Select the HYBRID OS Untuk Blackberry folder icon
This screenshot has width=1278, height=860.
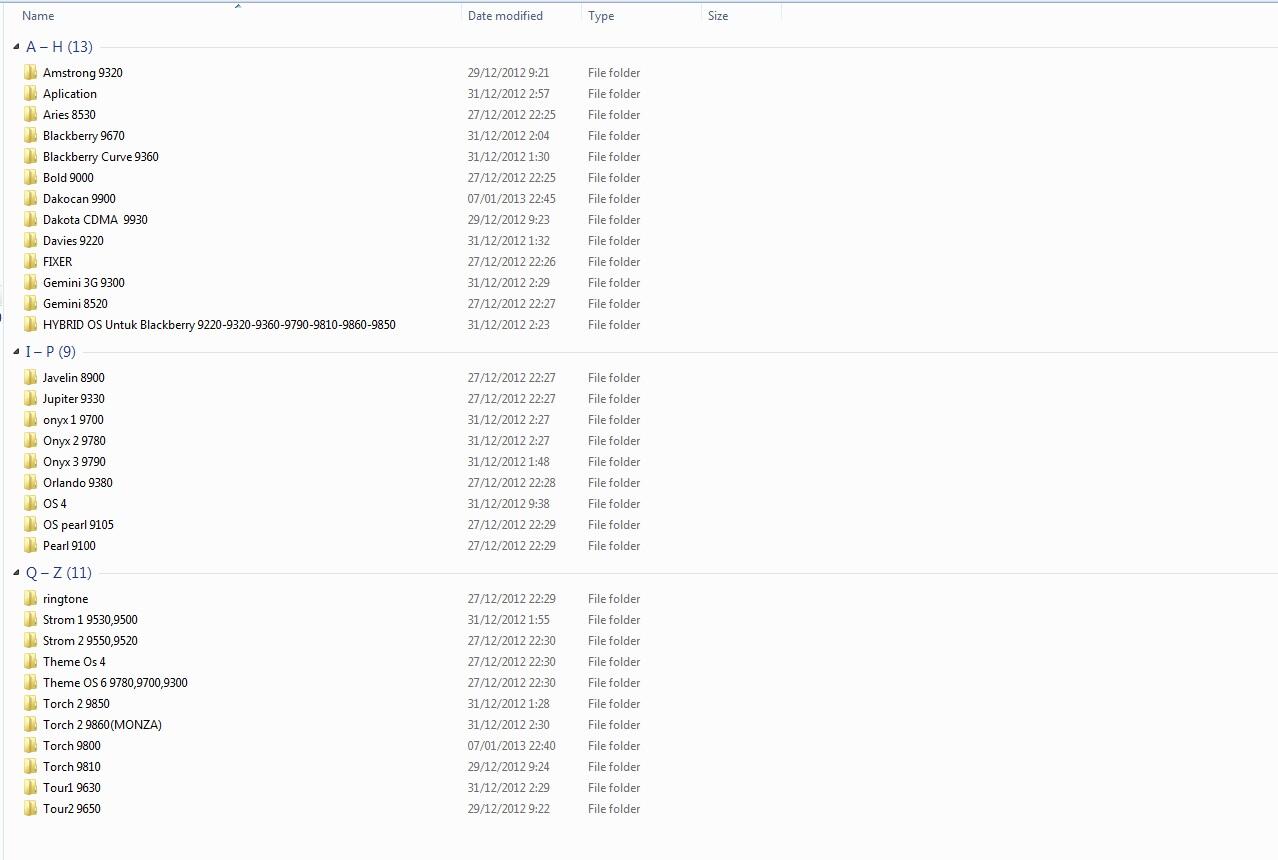[30, 325]
